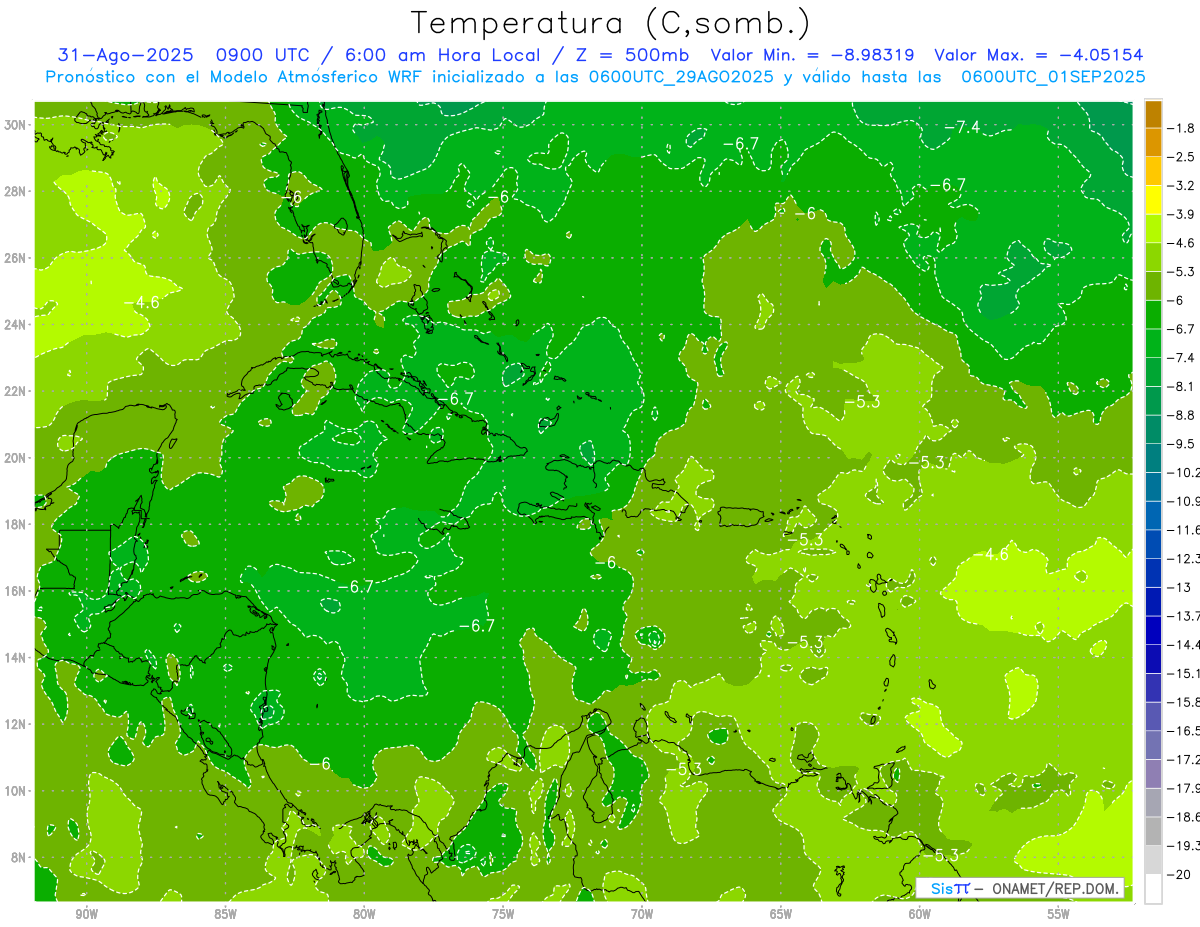Click the lime swatch between -3.9 and -4.6
Viewport: 1200px width, 927px height.
pyautogui.click(x=1153, y=228)
